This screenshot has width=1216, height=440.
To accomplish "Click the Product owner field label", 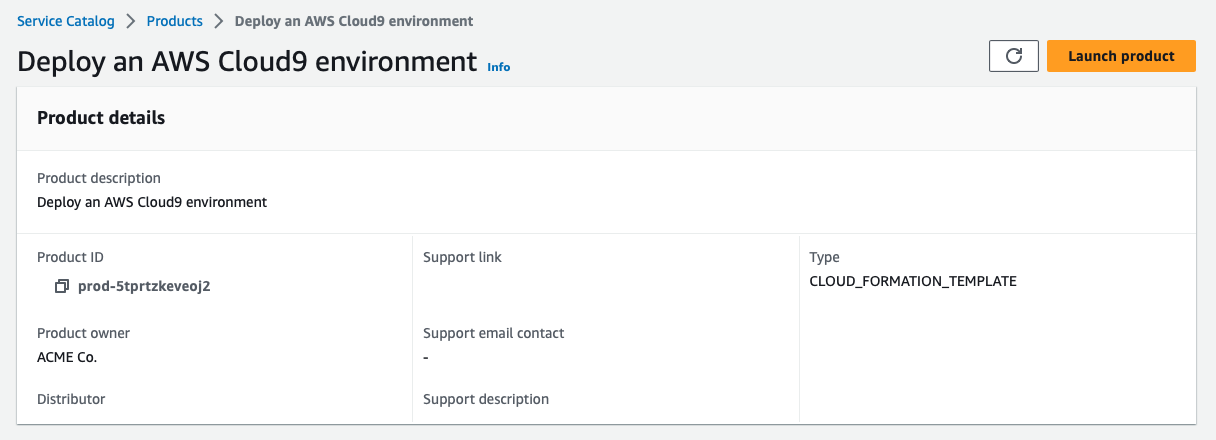I will [84, 333].
